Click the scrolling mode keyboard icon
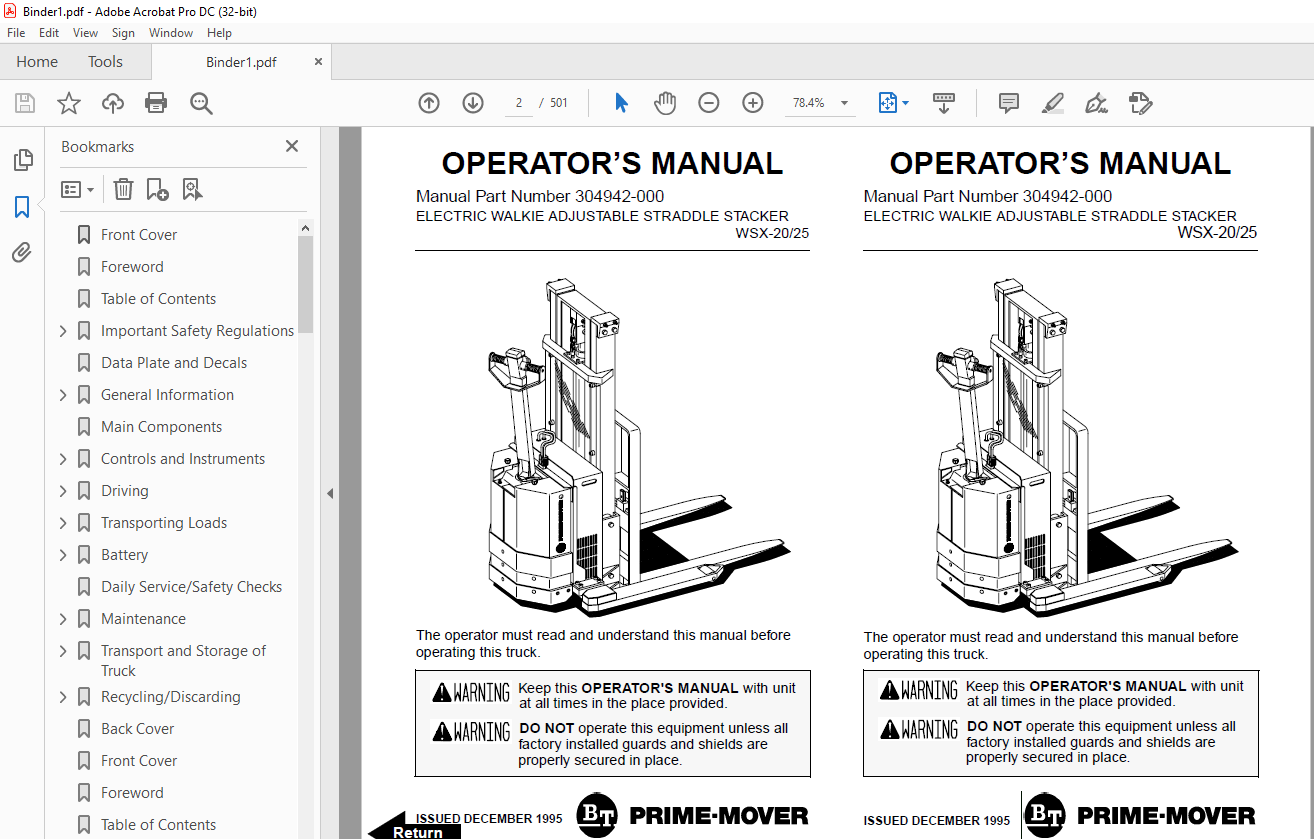Viewport: 1314px width, 839px height. pyautogui.click(x=944, y=103)
